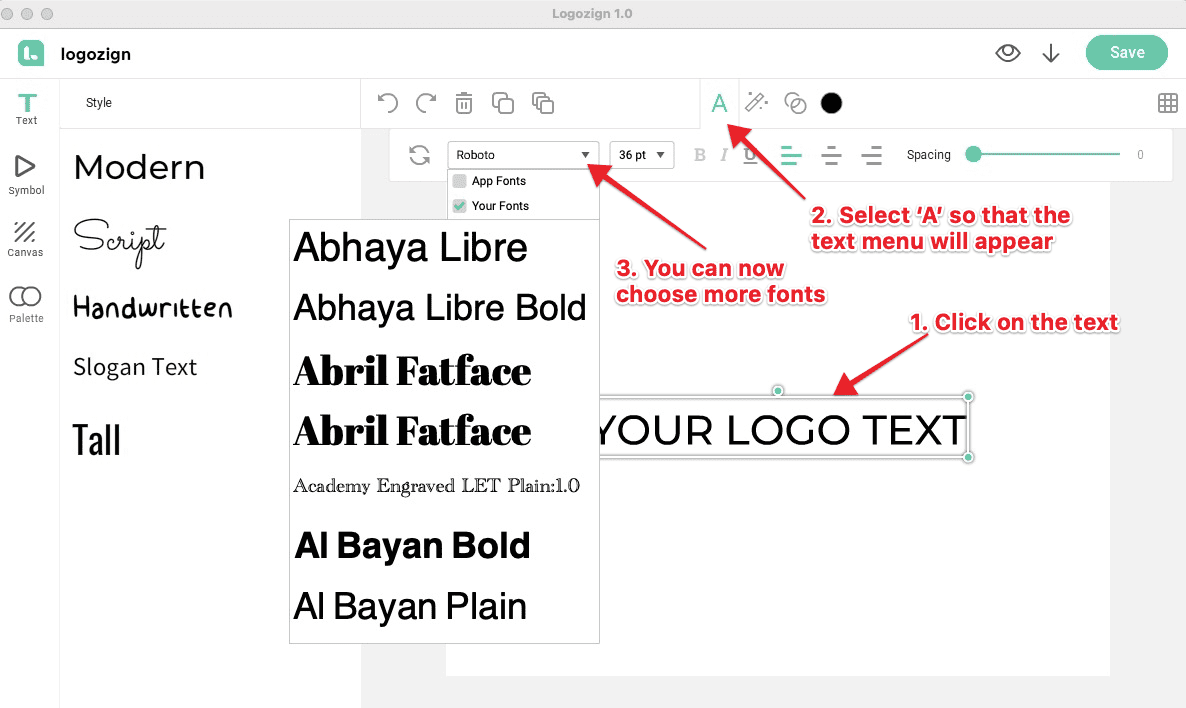
Task: Click the download arrow icon
Action: (1051, 54)
